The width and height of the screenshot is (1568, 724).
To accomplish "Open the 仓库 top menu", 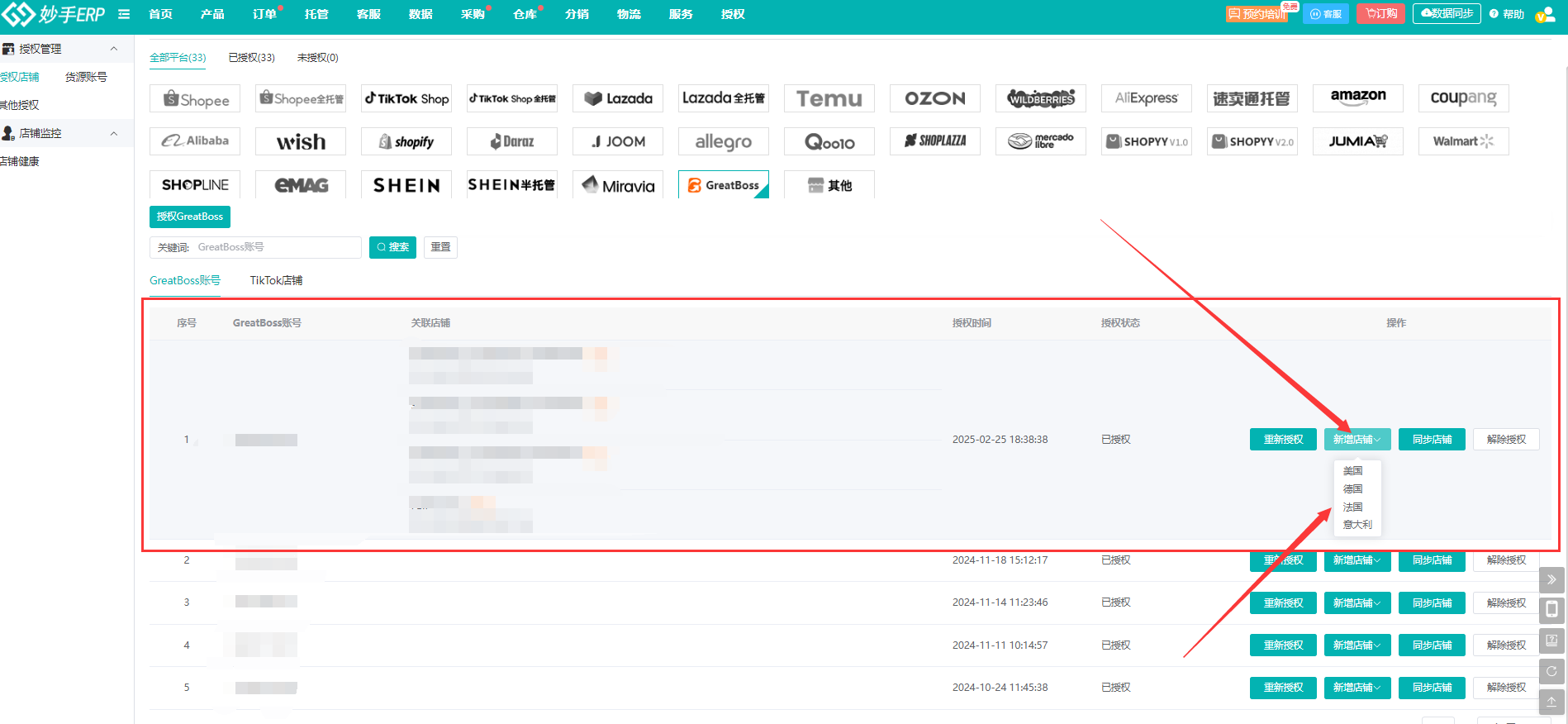I will pyautogui.click(x=525, y=14).
